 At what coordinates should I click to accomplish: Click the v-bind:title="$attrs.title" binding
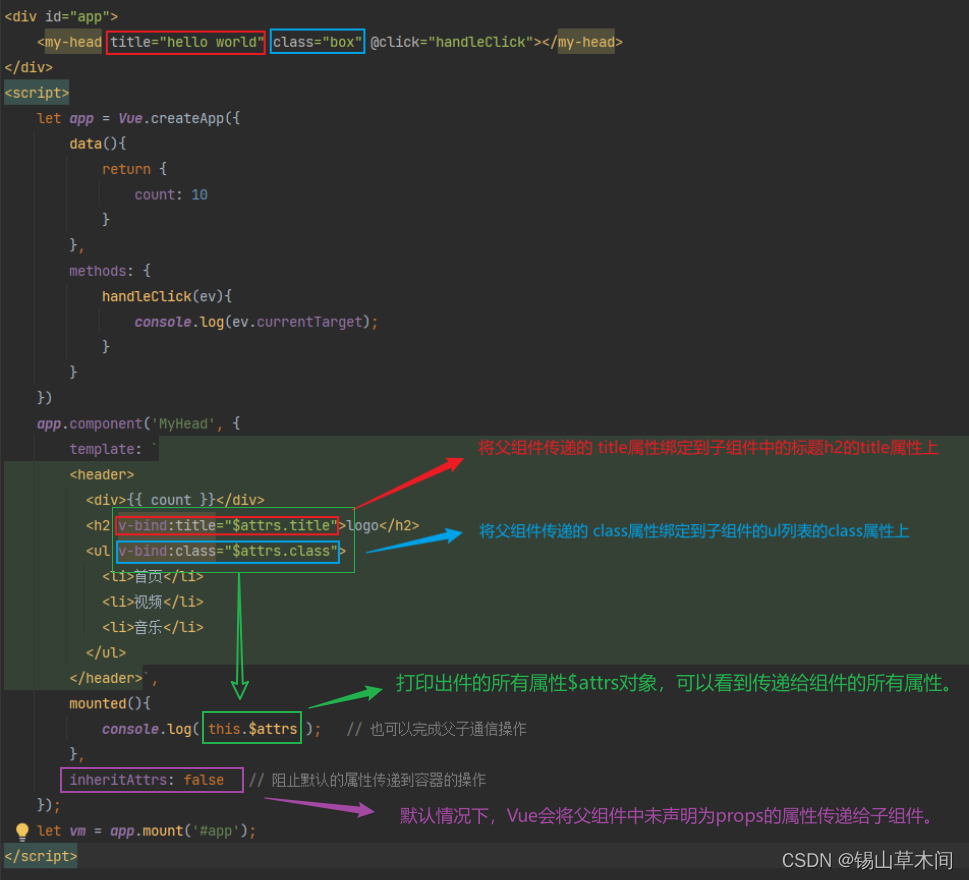(x=227, y=525)
